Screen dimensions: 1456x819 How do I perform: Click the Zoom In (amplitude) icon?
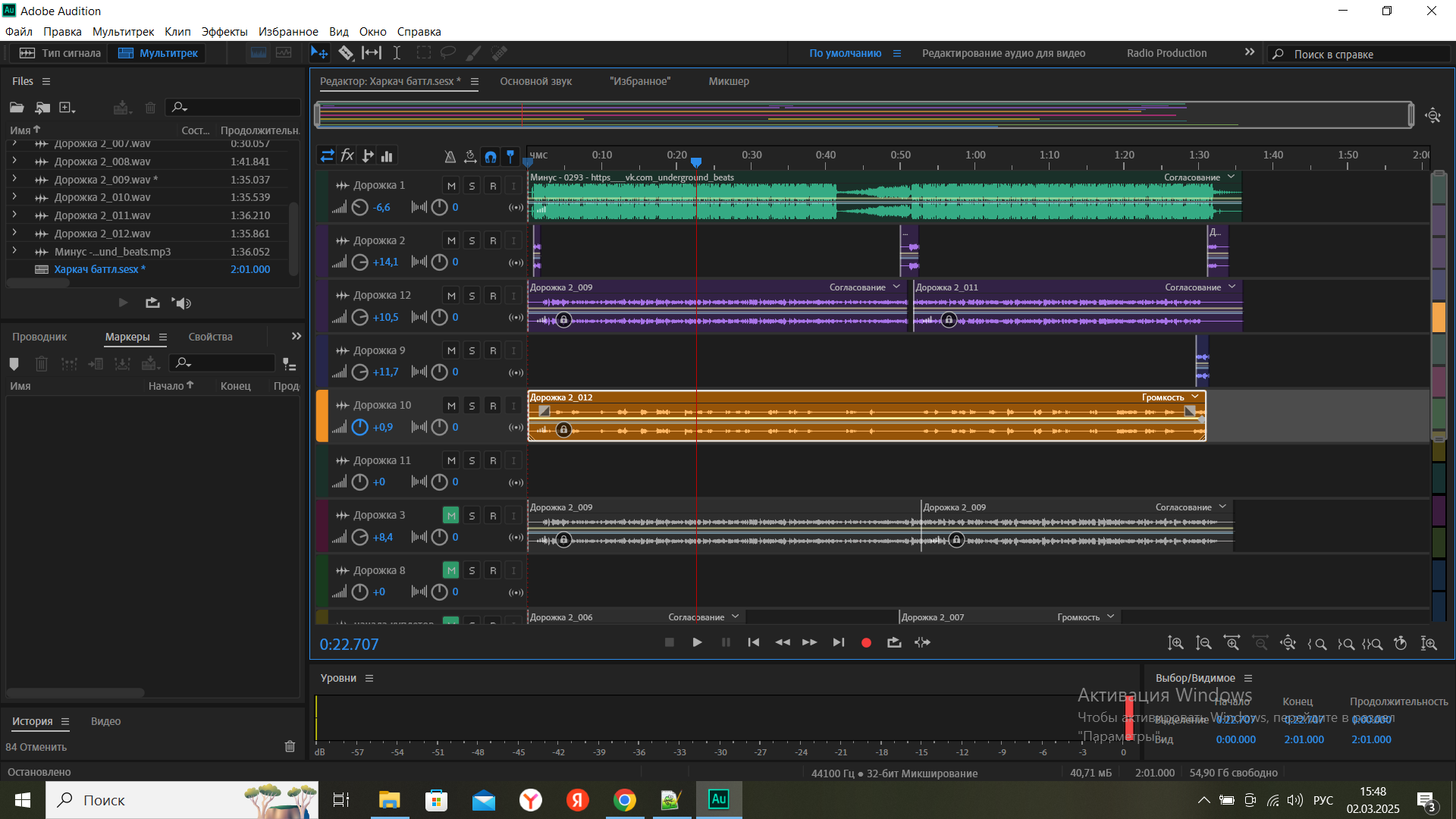pyautogui.click(x=1175, y=644)
